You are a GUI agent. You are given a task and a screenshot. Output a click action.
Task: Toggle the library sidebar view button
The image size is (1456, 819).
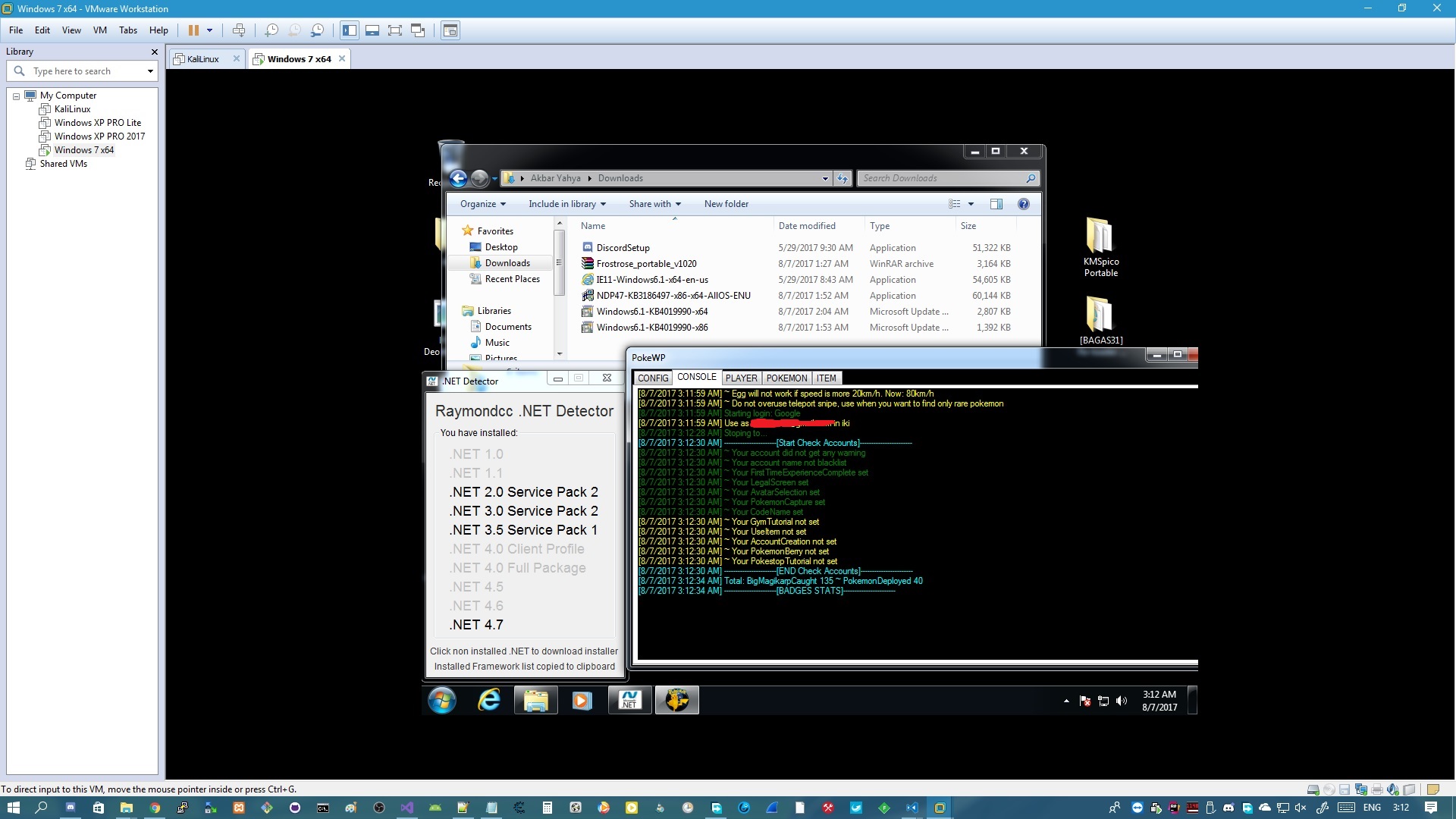click(350, 30)
